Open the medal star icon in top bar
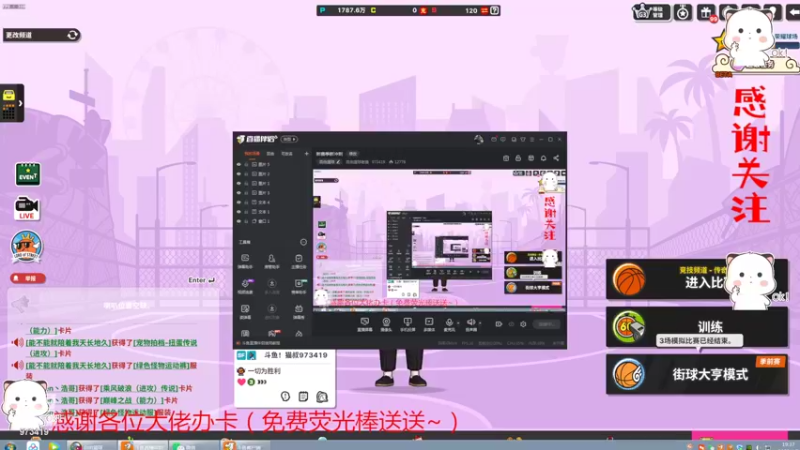The height and width of the screenshot is (450, 800). [683, 12]
